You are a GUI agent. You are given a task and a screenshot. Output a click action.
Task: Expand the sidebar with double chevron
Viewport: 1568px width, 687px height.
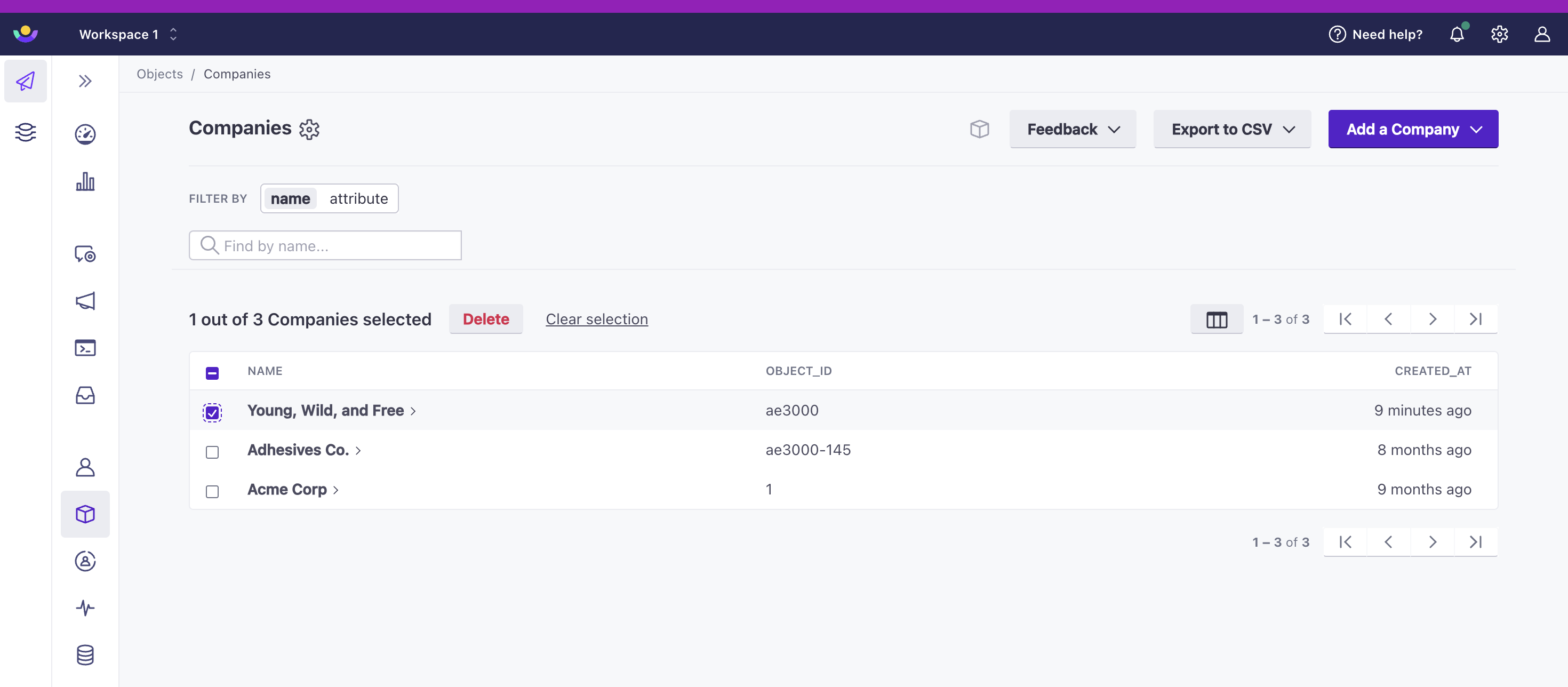85,81
